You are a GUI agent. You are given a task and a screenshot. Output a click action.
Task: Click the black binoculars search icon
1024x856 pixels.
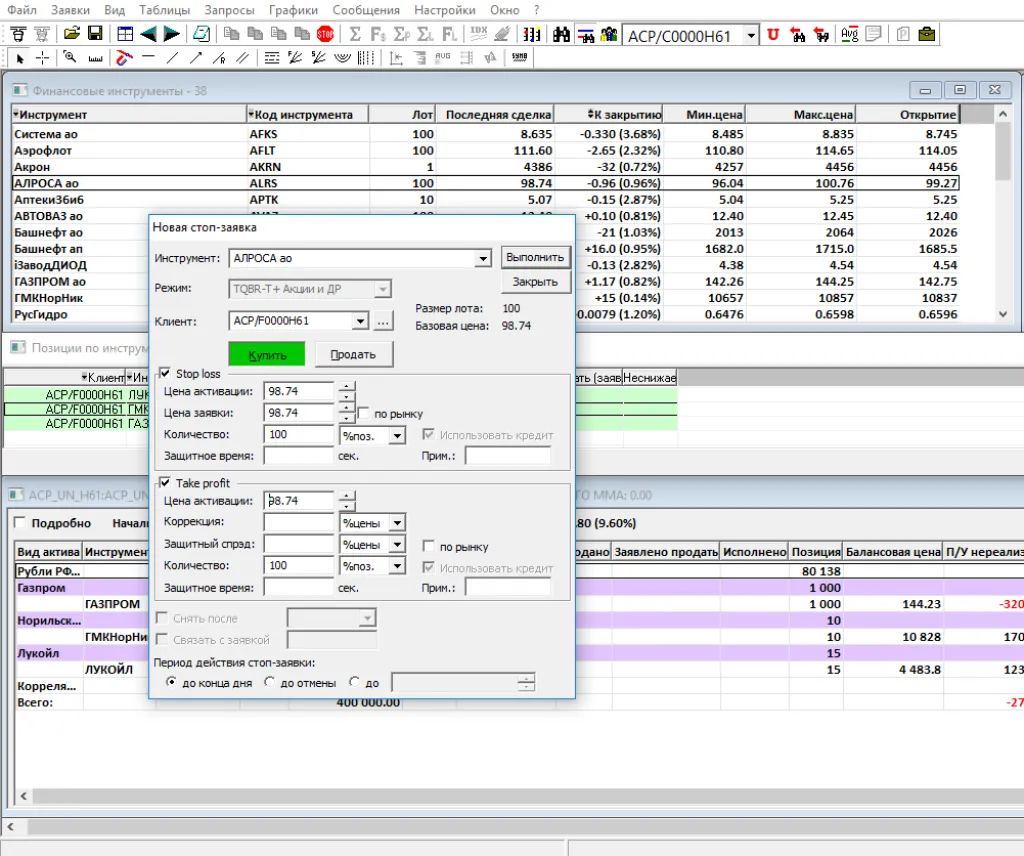562,35
